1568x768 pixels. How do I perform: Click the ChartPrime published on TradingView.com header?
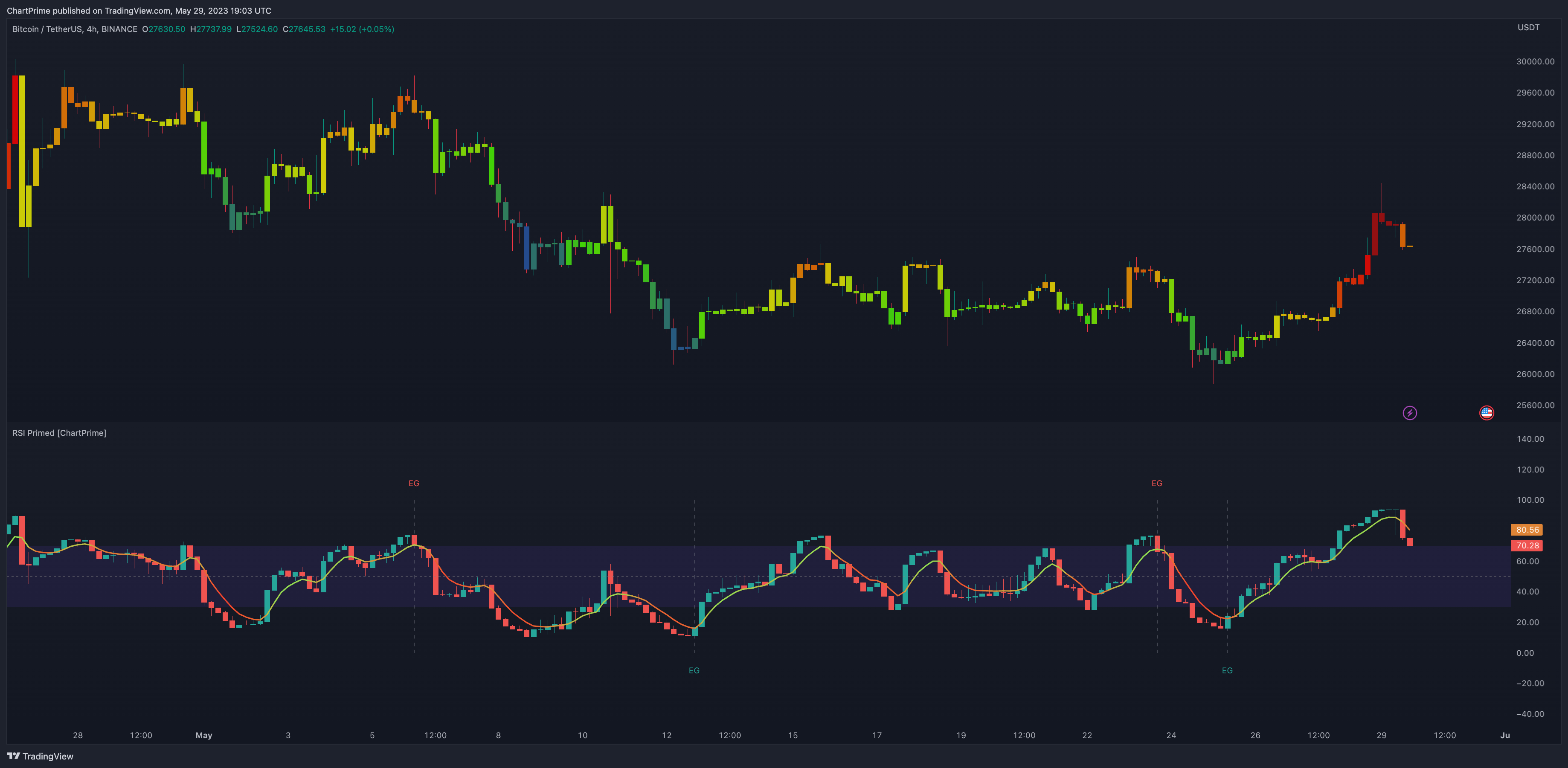click(x=139, y=10)
